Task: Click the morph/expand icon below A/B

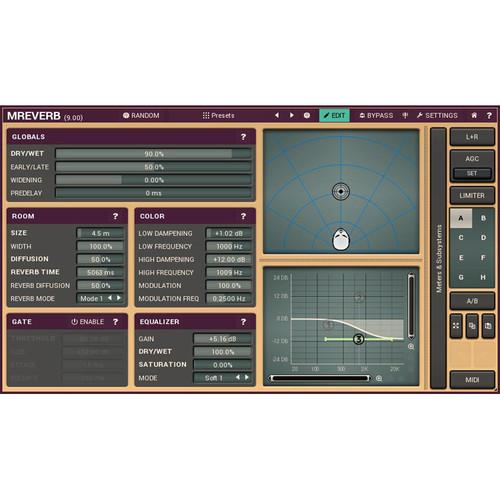Action: (x=456, y=326)
